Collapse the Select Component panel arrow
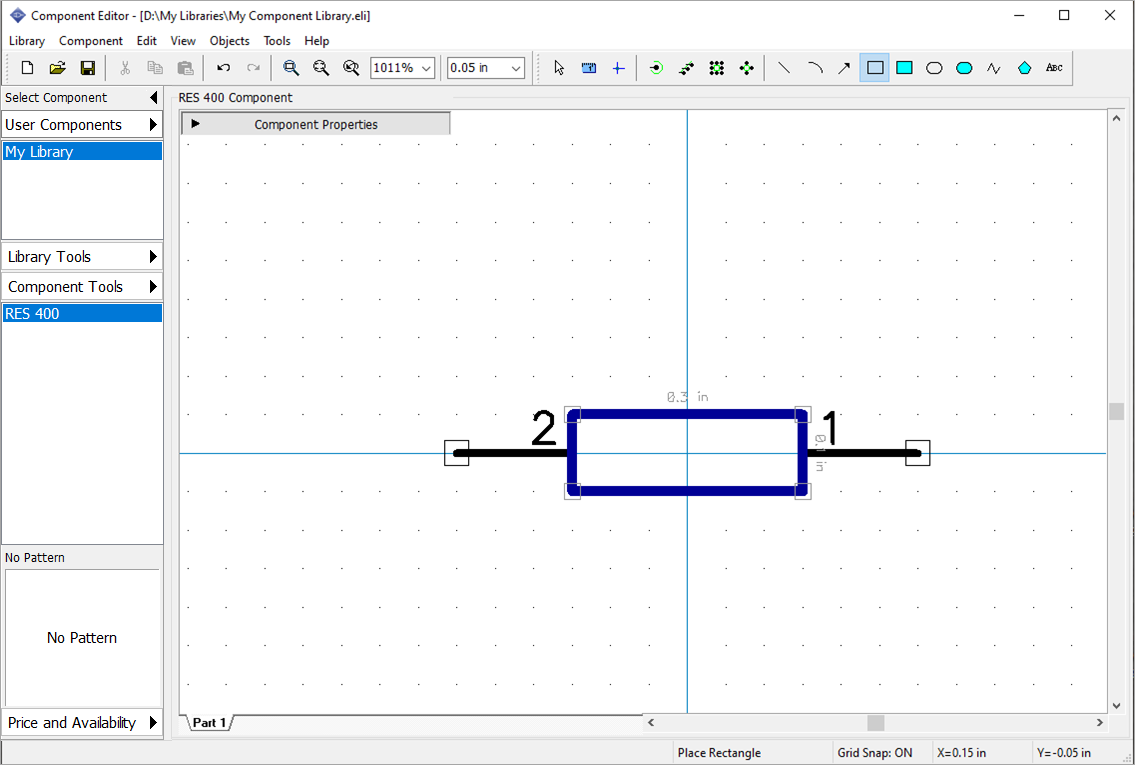The height and width of the screenshot is (765, 1135). point(153,98)
